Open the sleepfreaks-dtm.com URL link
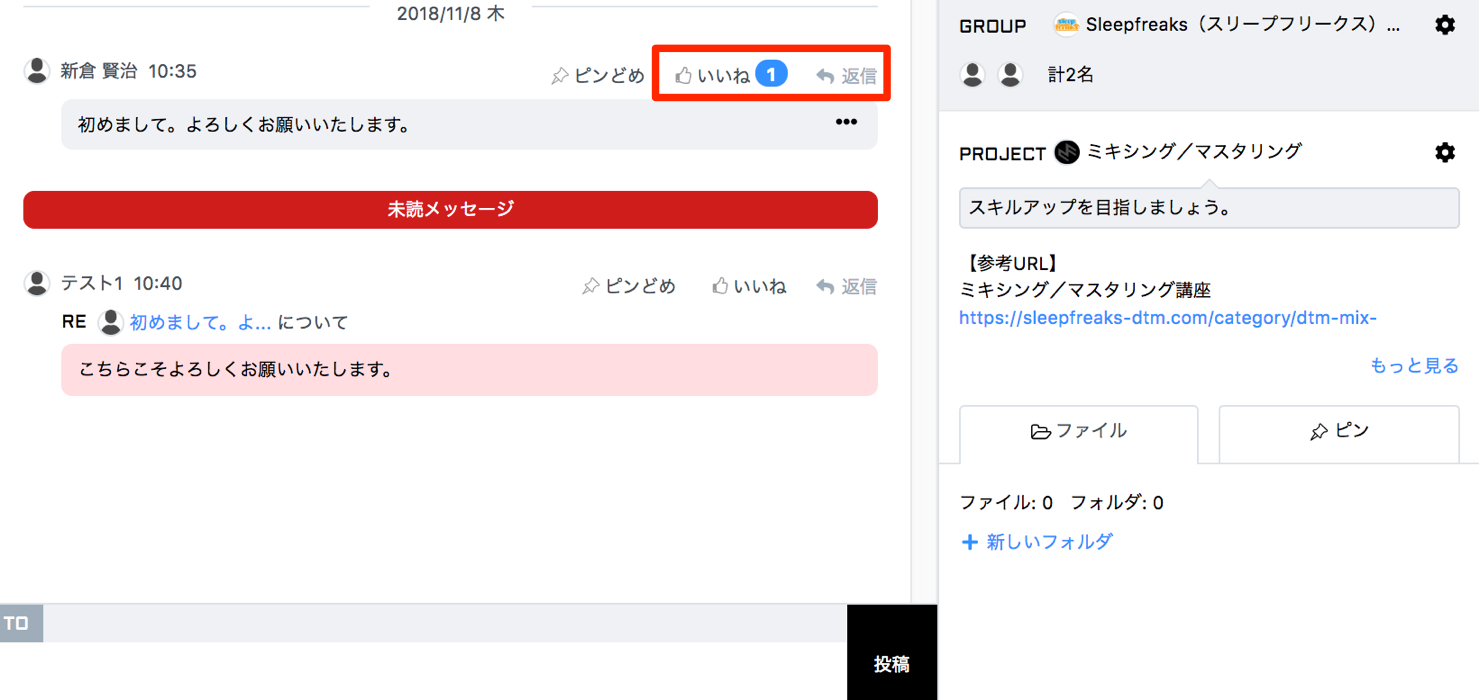Image resolution: width=1480 pixels, height=700 pixels. pos(1168,318)
